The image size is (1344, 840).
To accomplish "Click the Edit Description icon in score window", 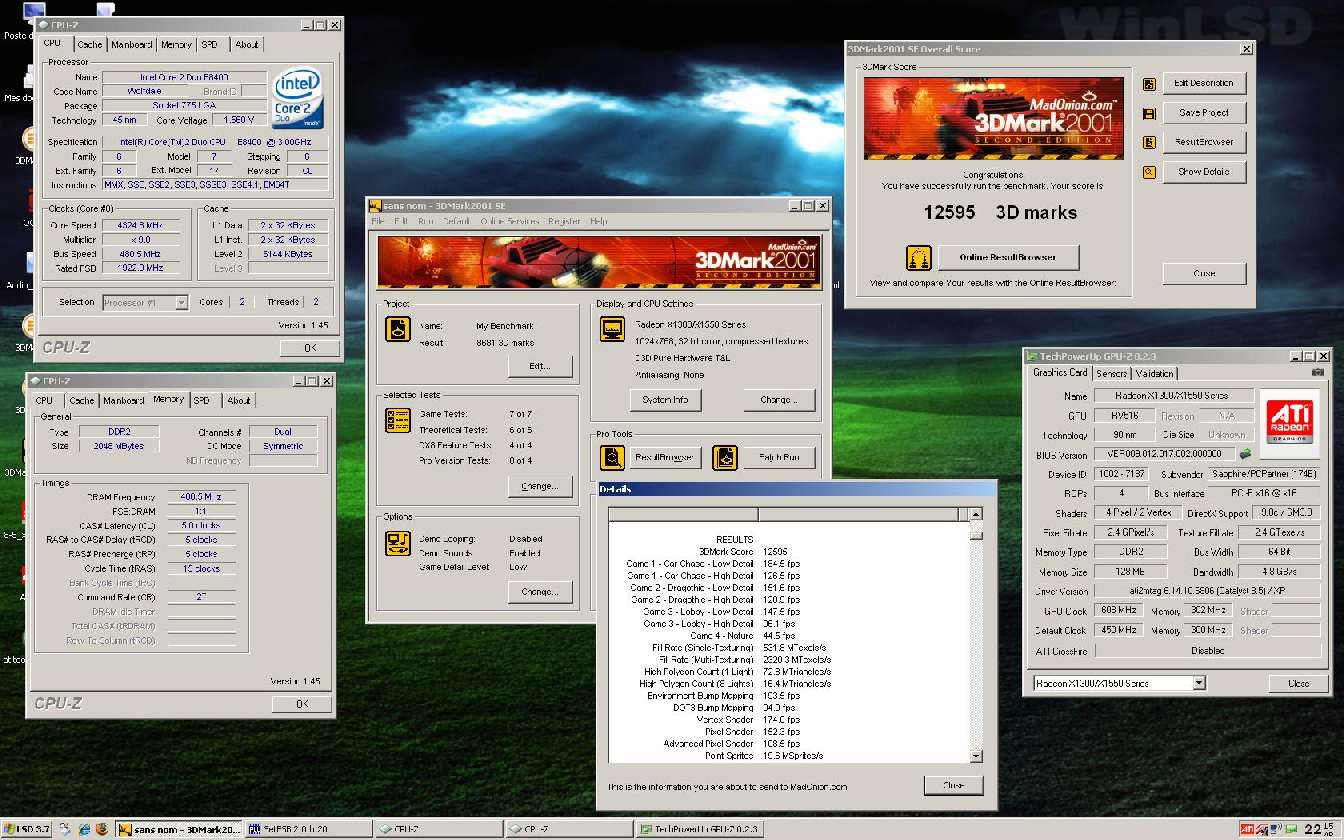I will point(1149,83).
